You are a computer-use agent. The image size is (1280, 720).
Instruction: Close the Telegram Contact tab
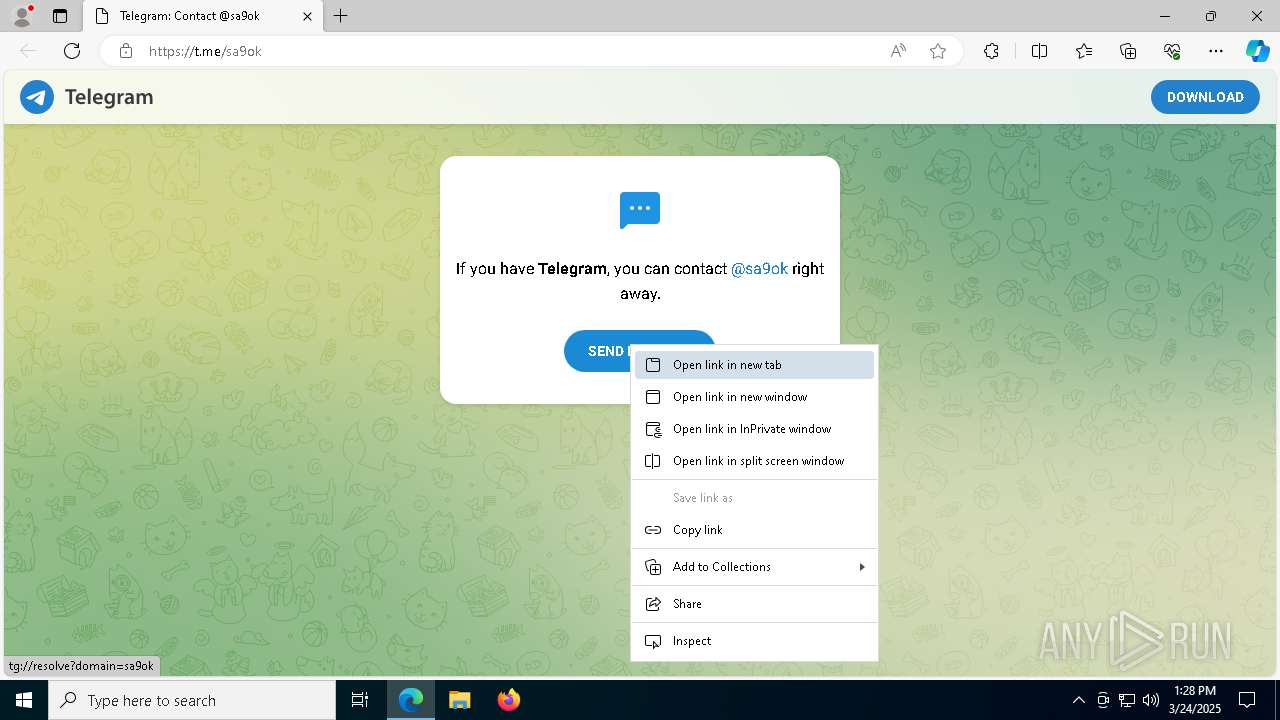(308, 16)
